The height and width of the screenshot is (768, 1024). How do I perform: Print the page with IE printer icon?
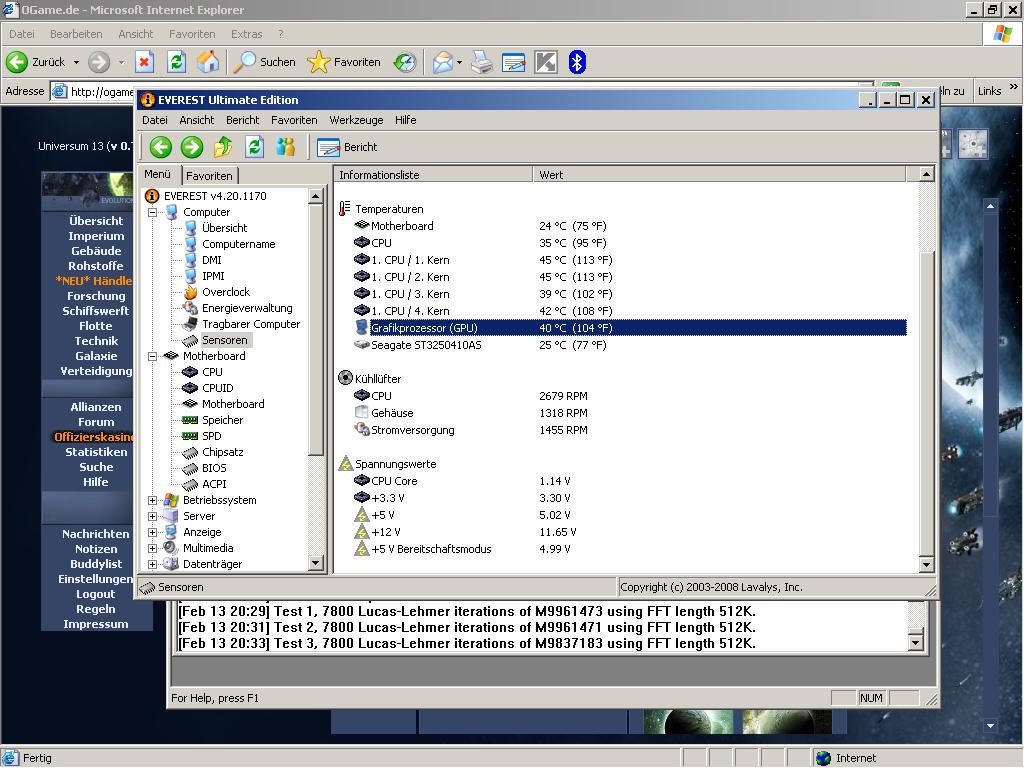(482, 62)
